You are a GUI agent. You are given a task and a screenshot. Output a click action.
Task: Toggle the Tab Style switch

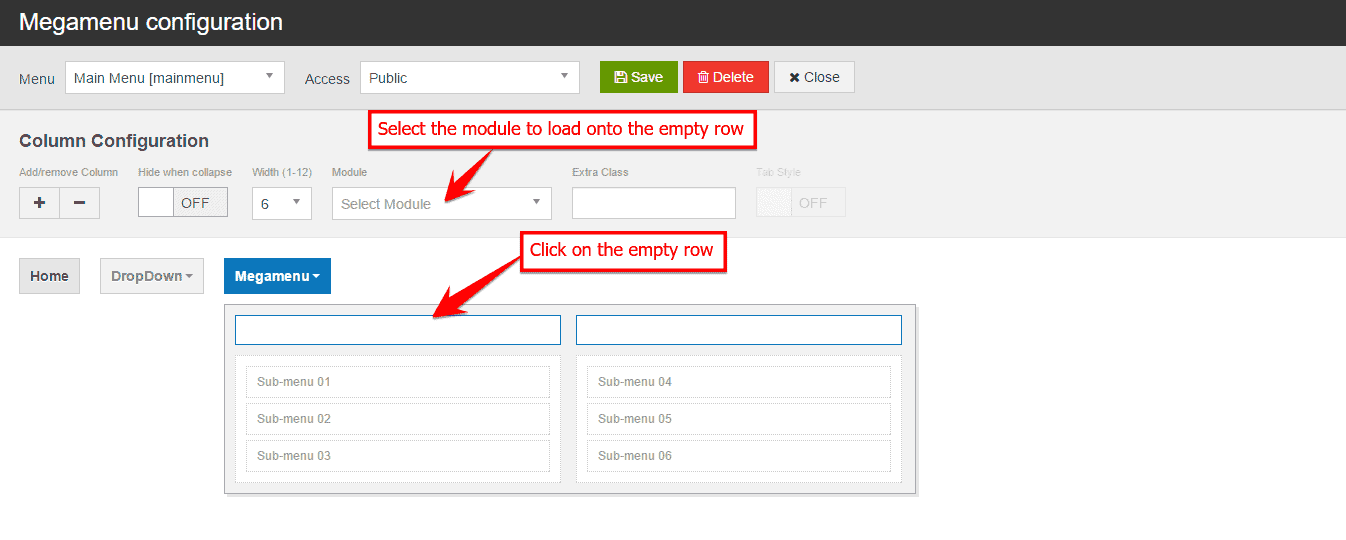point(800,202)
